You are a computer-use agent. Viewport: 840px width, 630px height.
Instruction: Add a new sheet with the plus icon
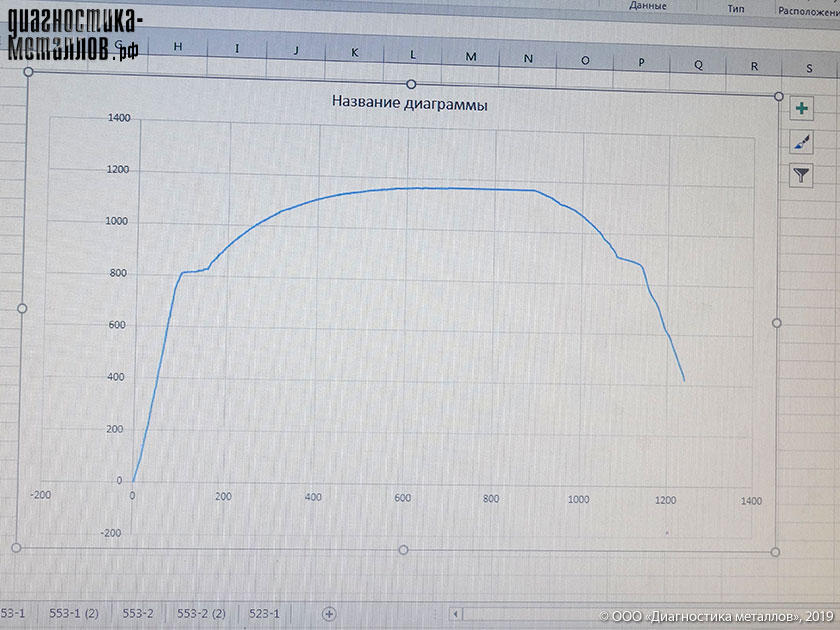pyautogui.click(x=329, y=614)
